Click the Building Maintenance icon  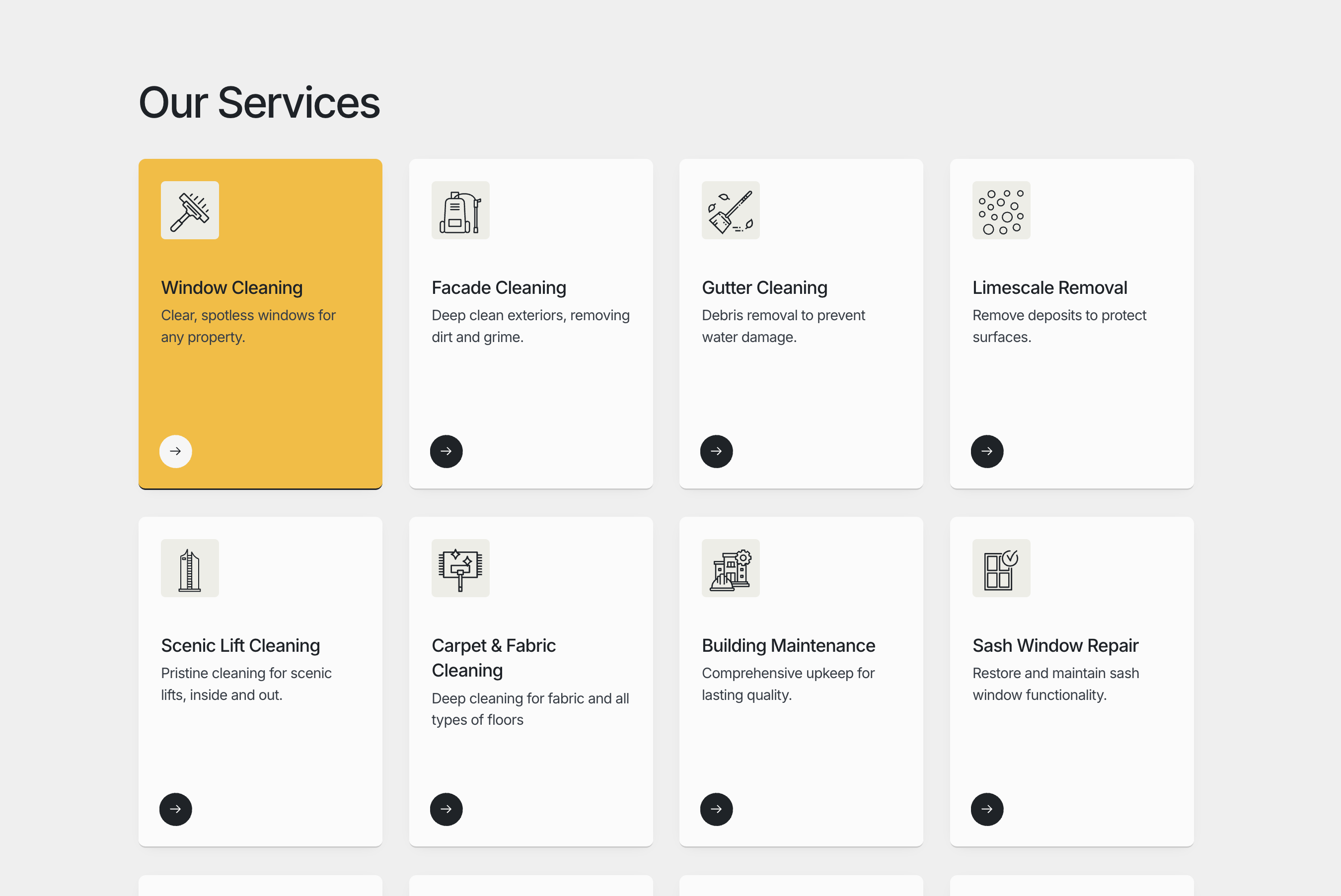(731, 568)
